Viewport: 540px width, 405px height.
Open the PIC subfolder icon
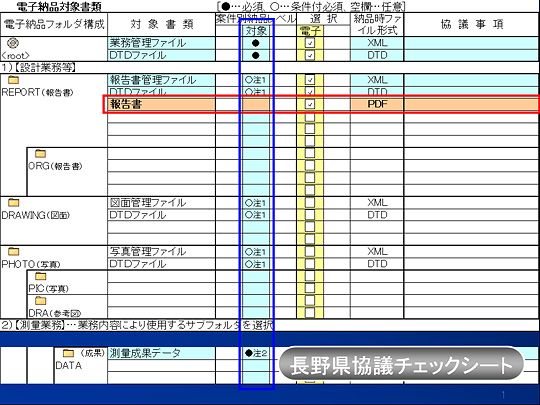tap(40, 276)
